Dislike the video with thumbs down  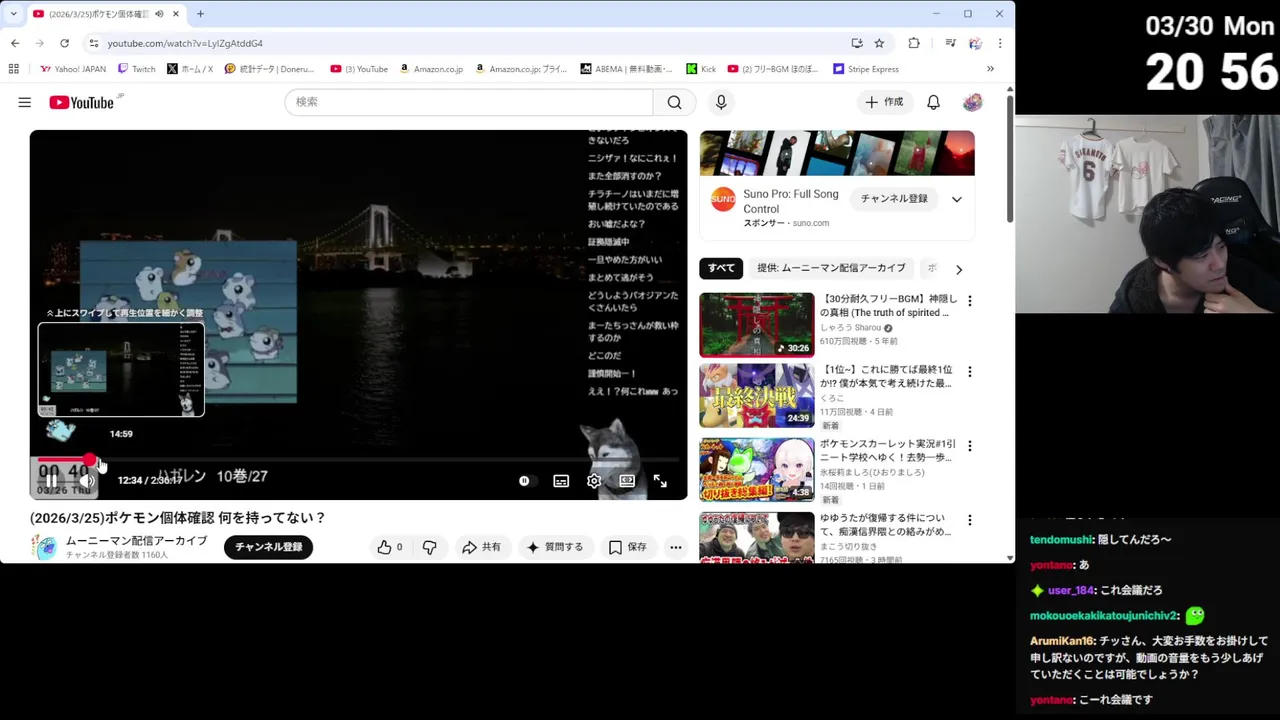tap(429, 547)
